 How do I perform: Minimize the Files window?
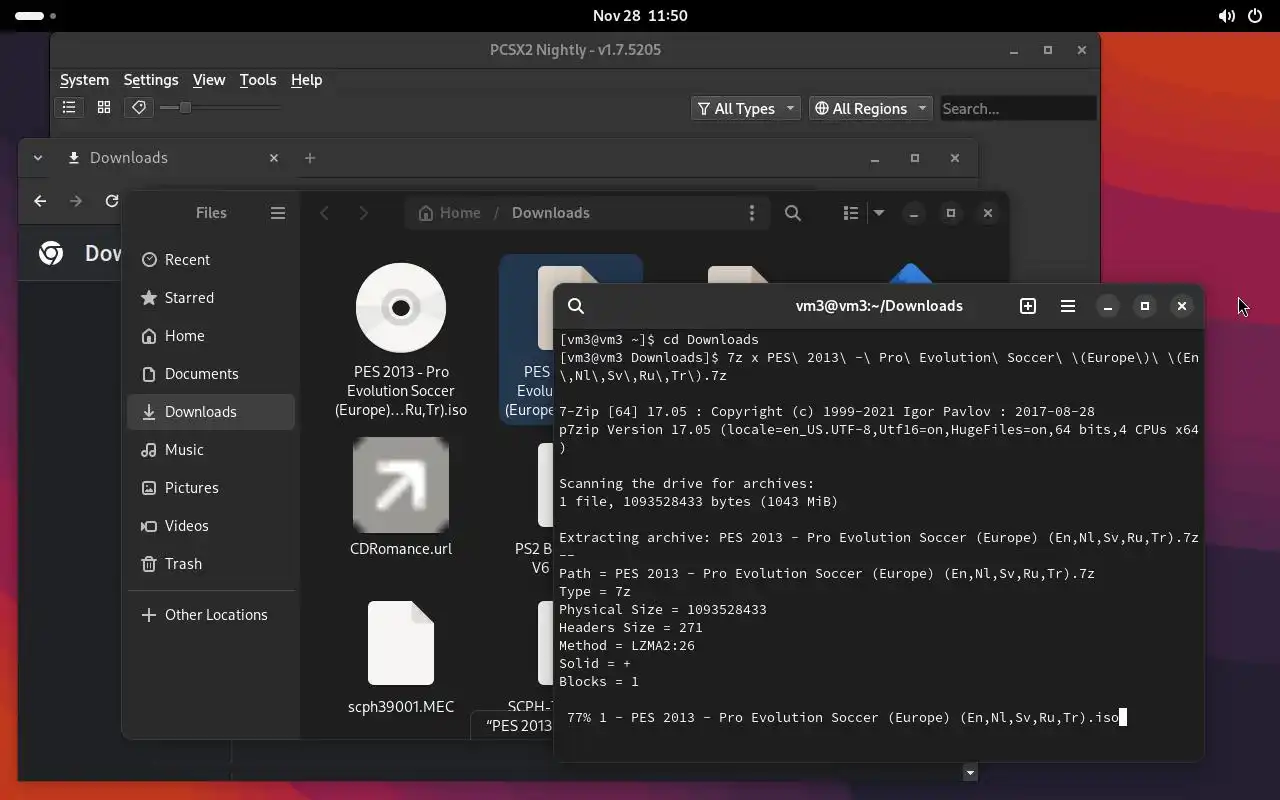pyautogui.click(x=914, y=213)
